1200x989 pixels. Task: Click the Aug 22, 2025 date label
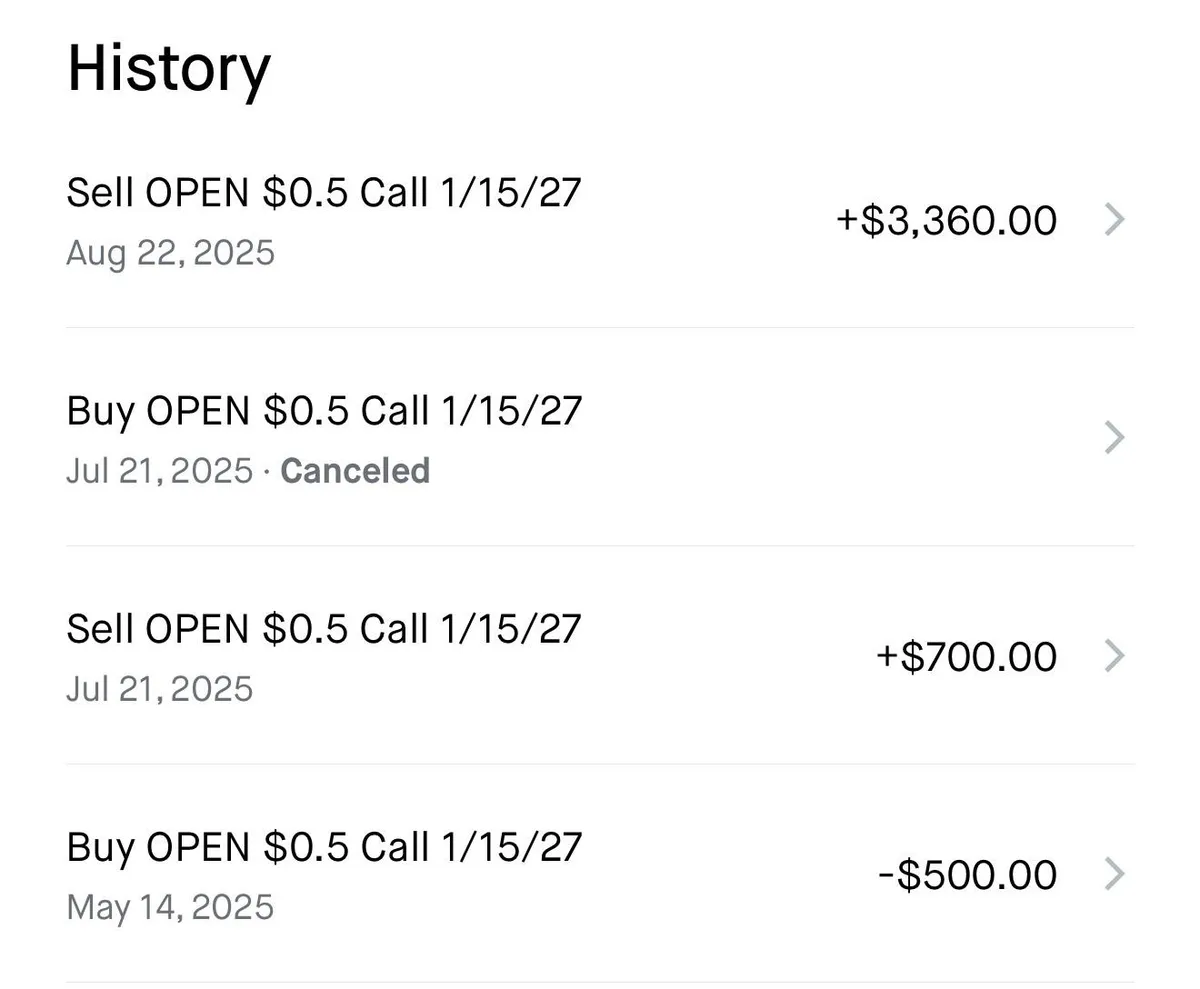(168, 252)
